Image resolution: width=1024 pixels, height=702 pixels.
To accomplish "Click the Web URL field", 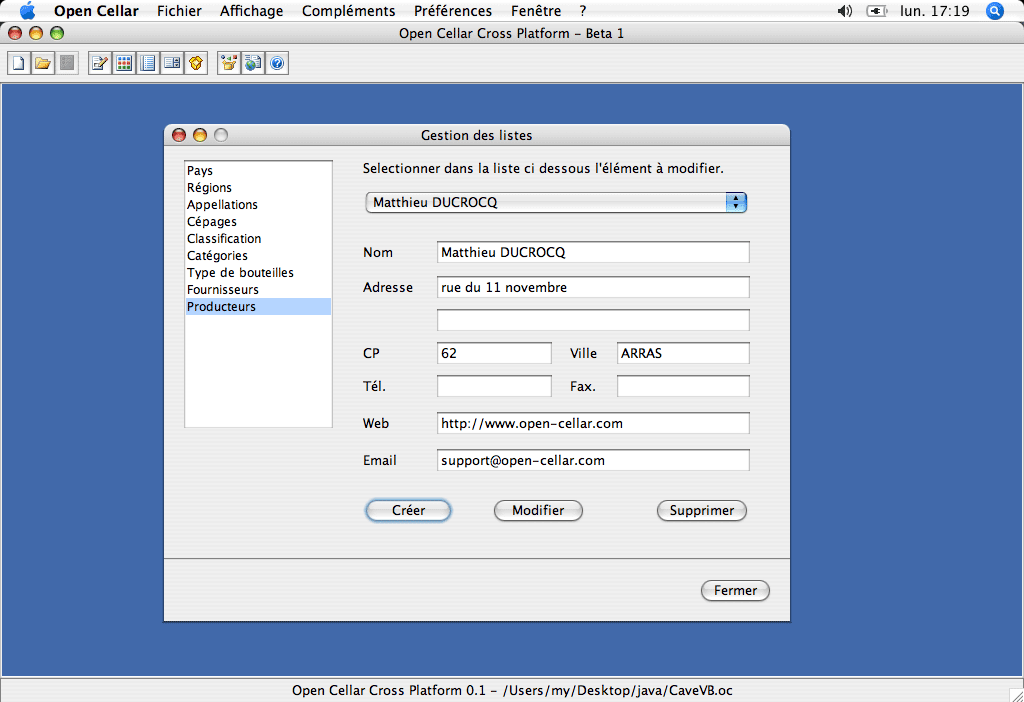I will pyautogui.click(x=593, y=423).
